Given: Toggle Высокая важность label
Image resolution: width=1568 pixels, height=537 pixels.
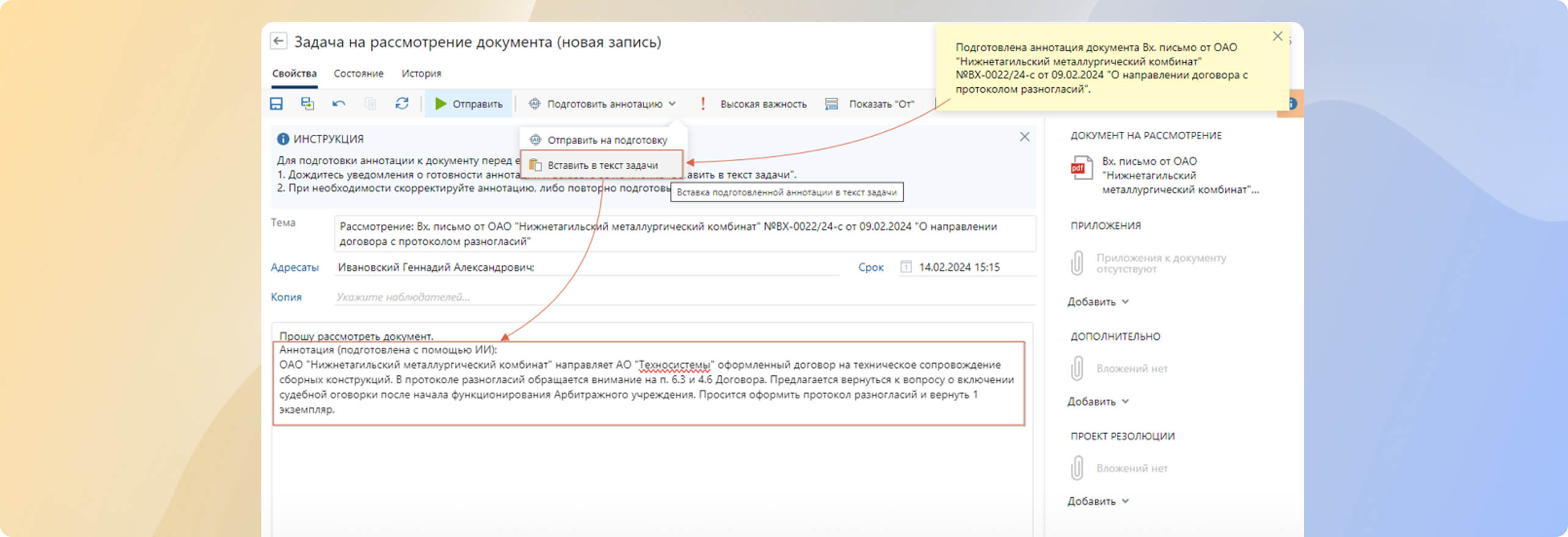Looking at the screenshot, I should [763, 104].
